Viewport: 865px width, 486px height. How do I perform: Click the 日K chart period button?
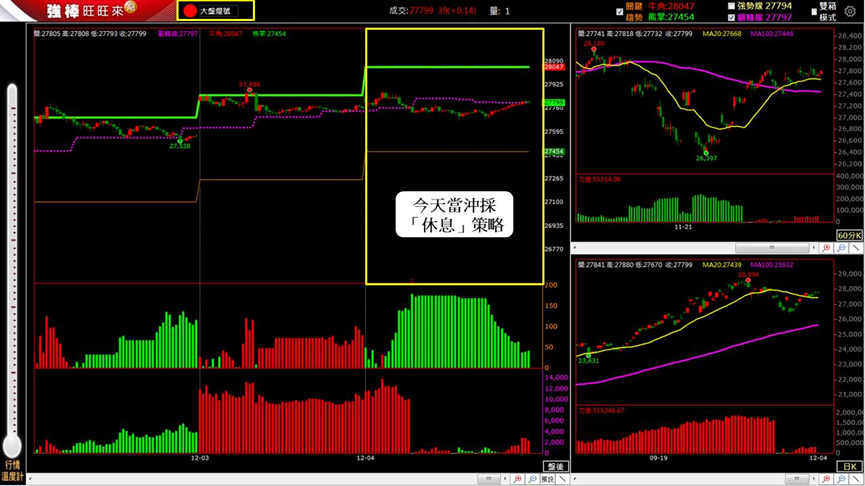click(x=849, y=466)
